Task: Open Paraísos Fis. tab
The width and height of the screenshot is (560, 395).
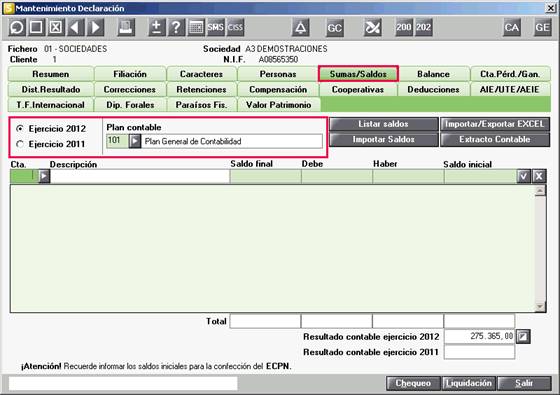Action: (x=201, y=105)
